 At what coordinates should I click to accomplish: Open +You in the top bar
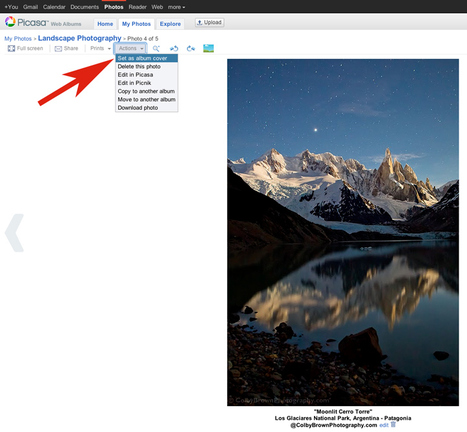pos(11,7)
